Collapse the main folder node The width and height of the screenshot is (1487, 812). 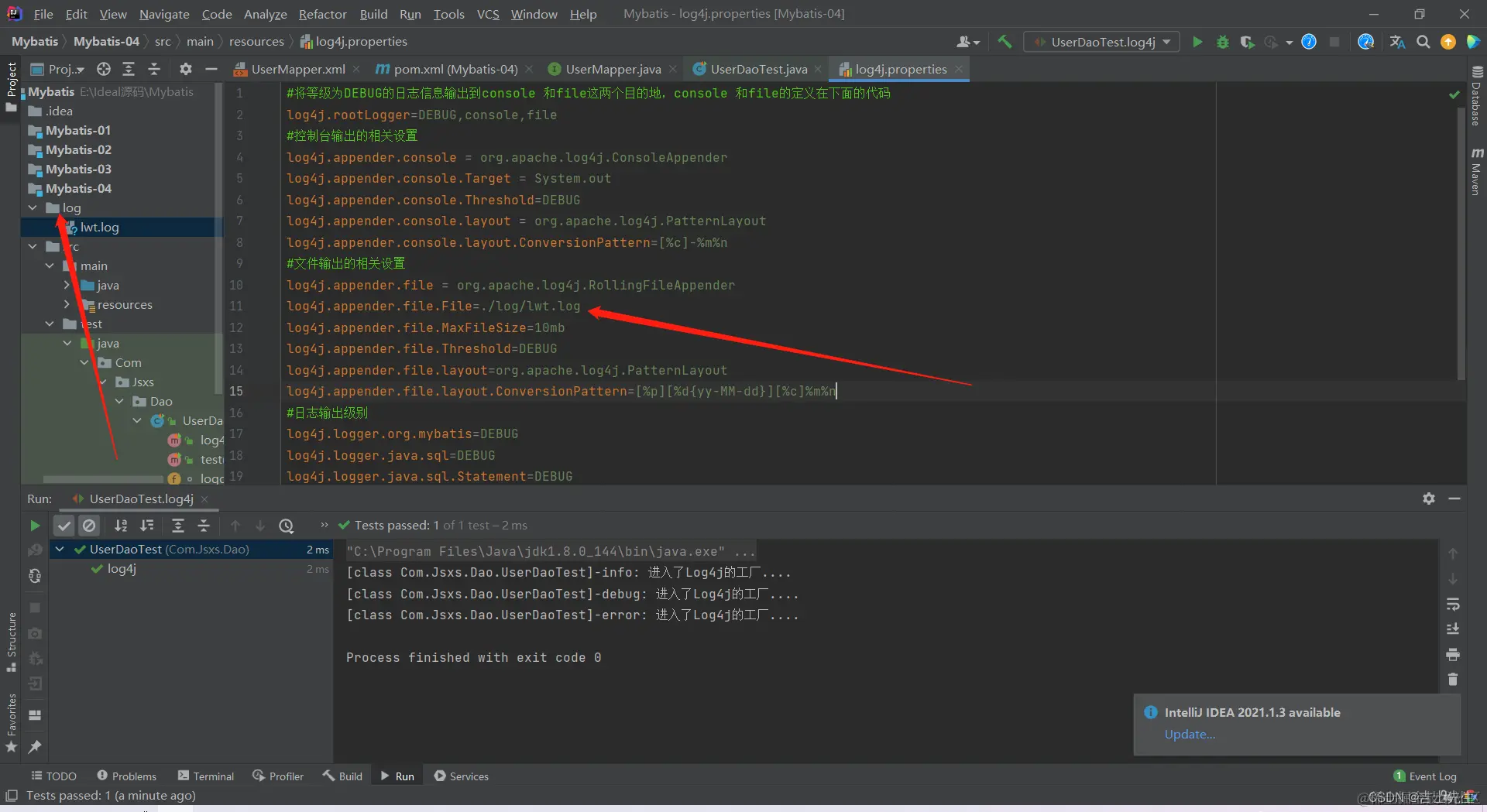tap(50, 266)
